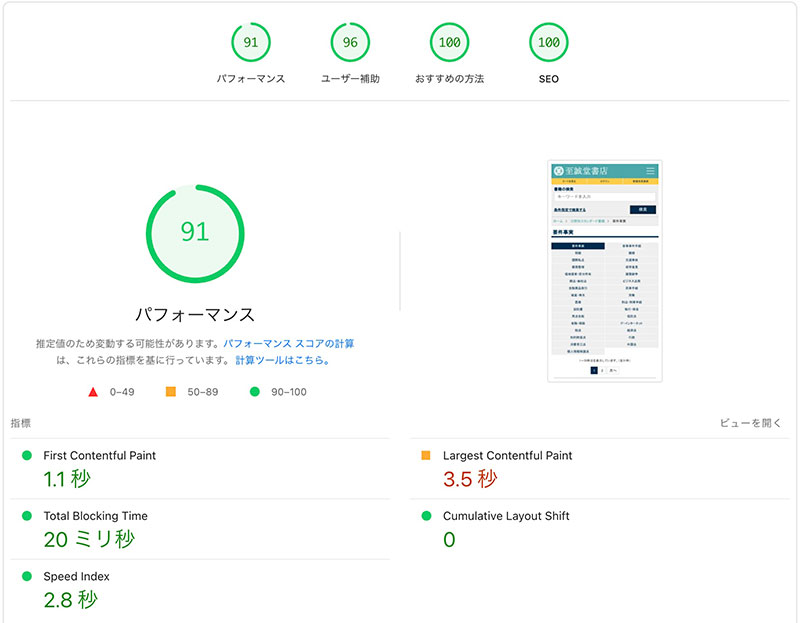Viewport: 800px width, 623px height.
Task: Click the 20 ミリ秒 value
Action: [89, 539]
